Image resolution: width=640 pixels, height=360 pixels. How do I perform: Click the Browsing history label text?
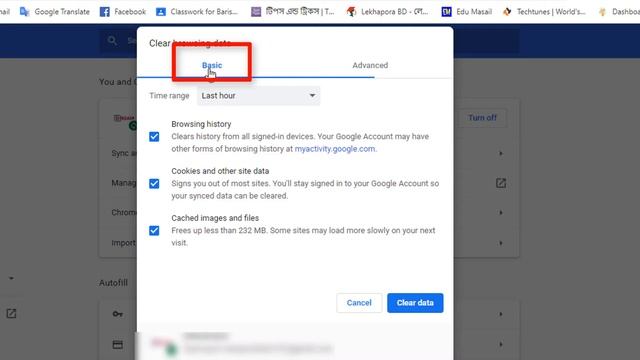click(201, 124)
